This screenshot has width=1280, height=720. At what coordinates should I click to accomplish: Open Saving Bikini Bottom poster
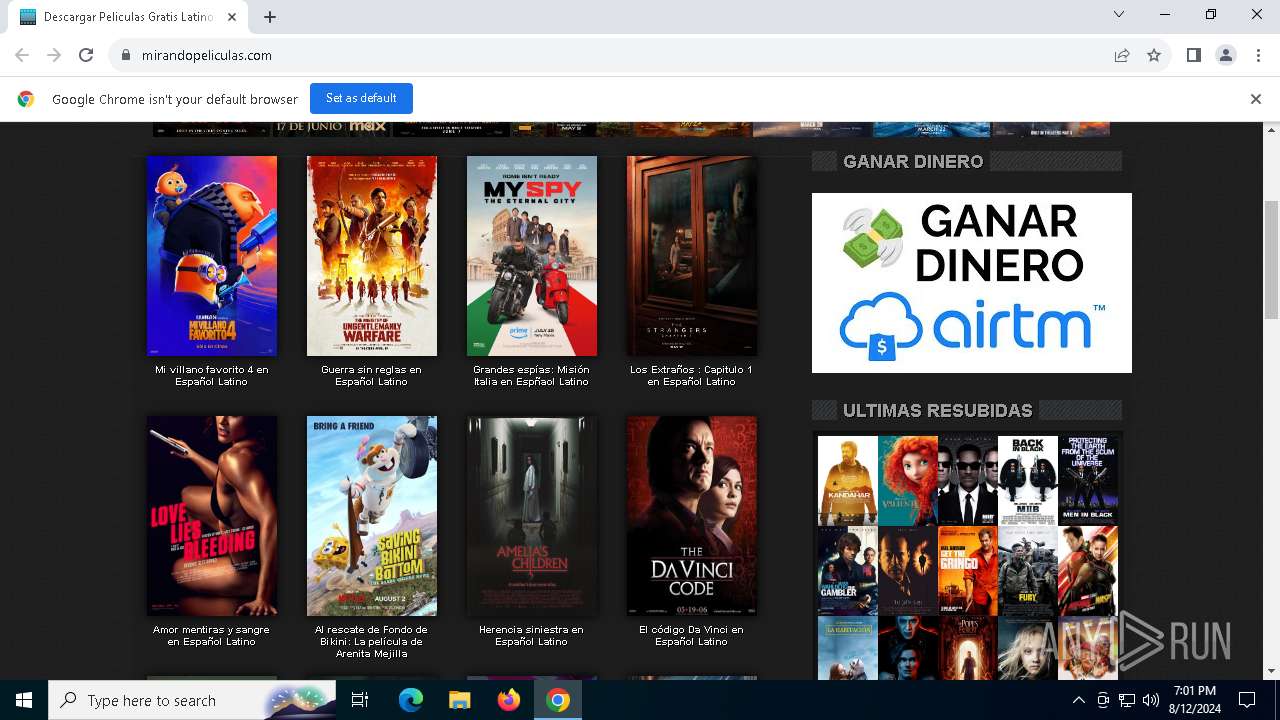pos(372,516)
